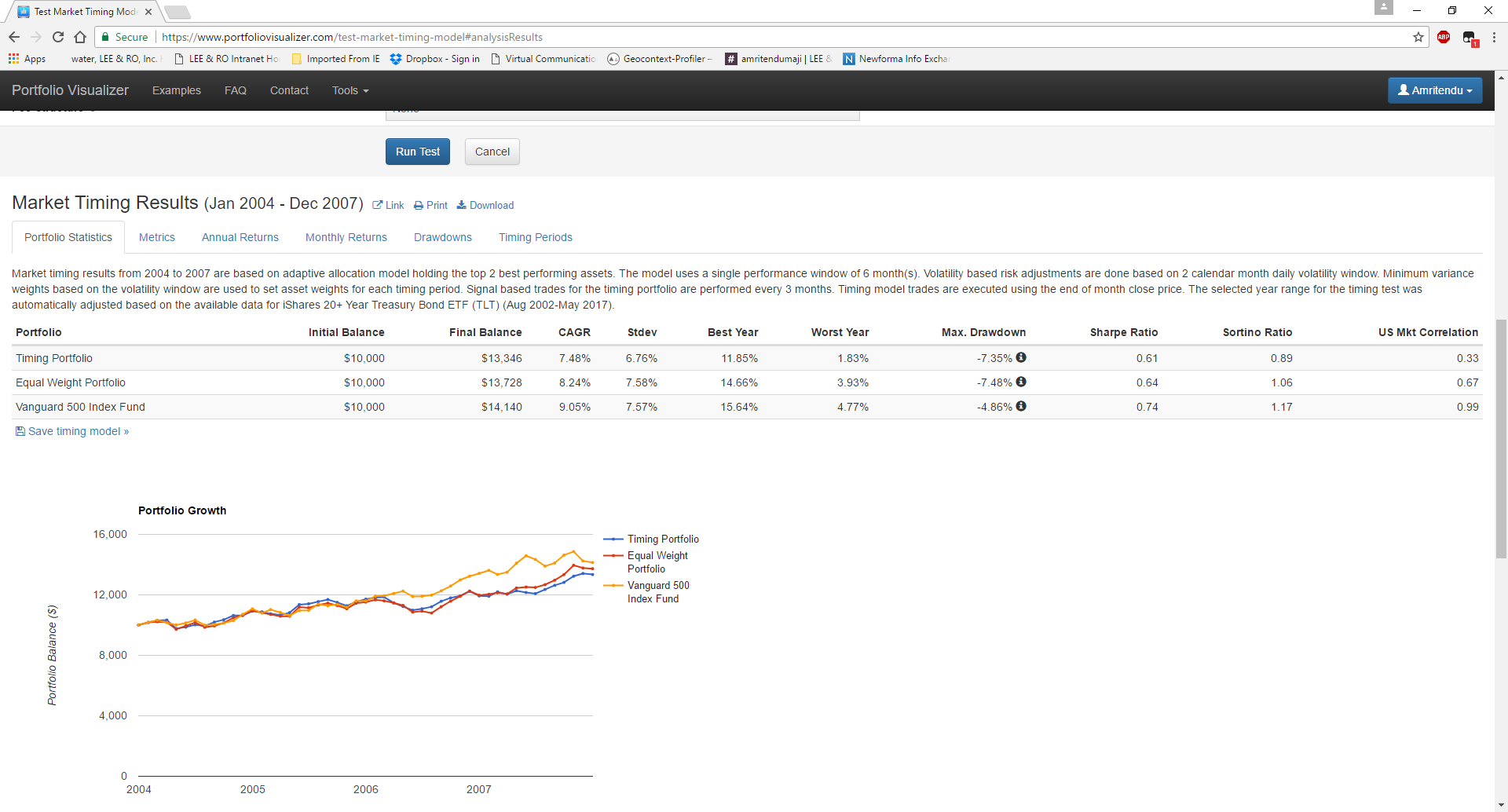Click the info icon beside -7.35% drawdown
The image size is (1508, 812).
point(1021,357)
